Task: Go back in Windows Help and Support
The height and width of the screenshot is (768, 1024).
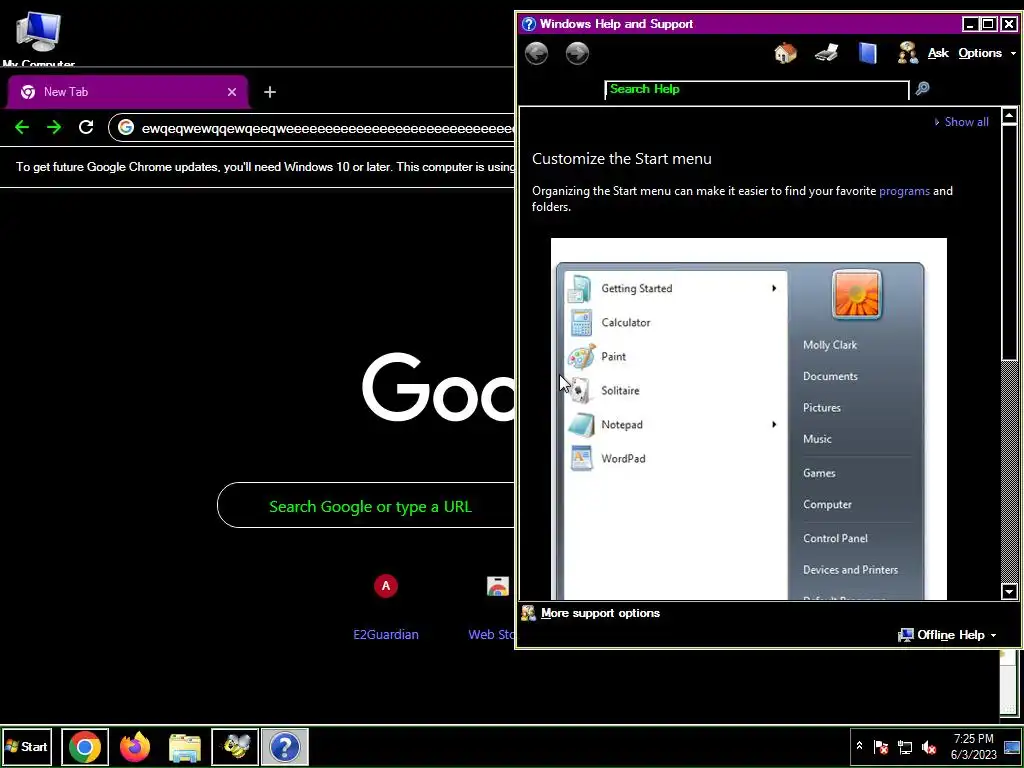Action: (x=536, y=54)
